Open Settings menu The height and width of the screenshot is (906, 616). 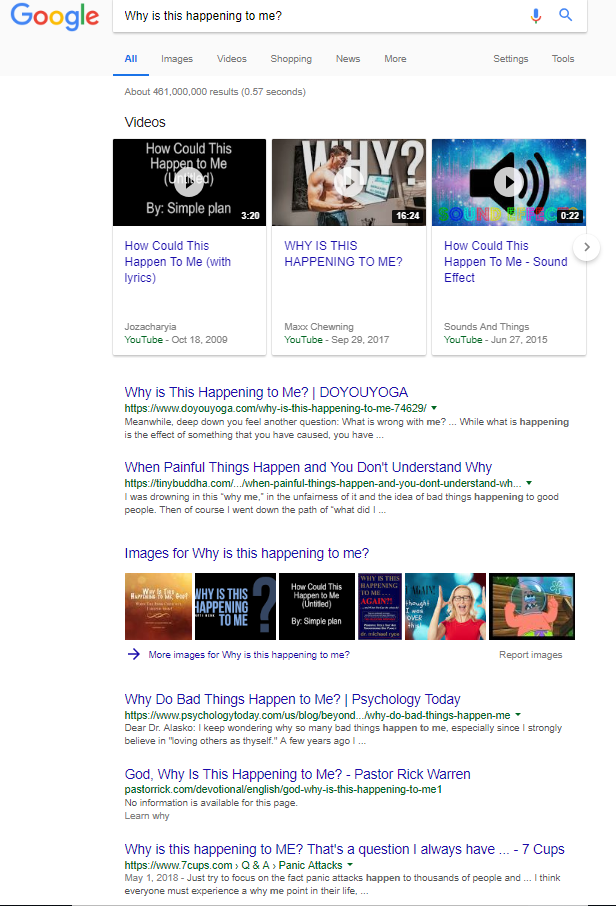point(511,59)
